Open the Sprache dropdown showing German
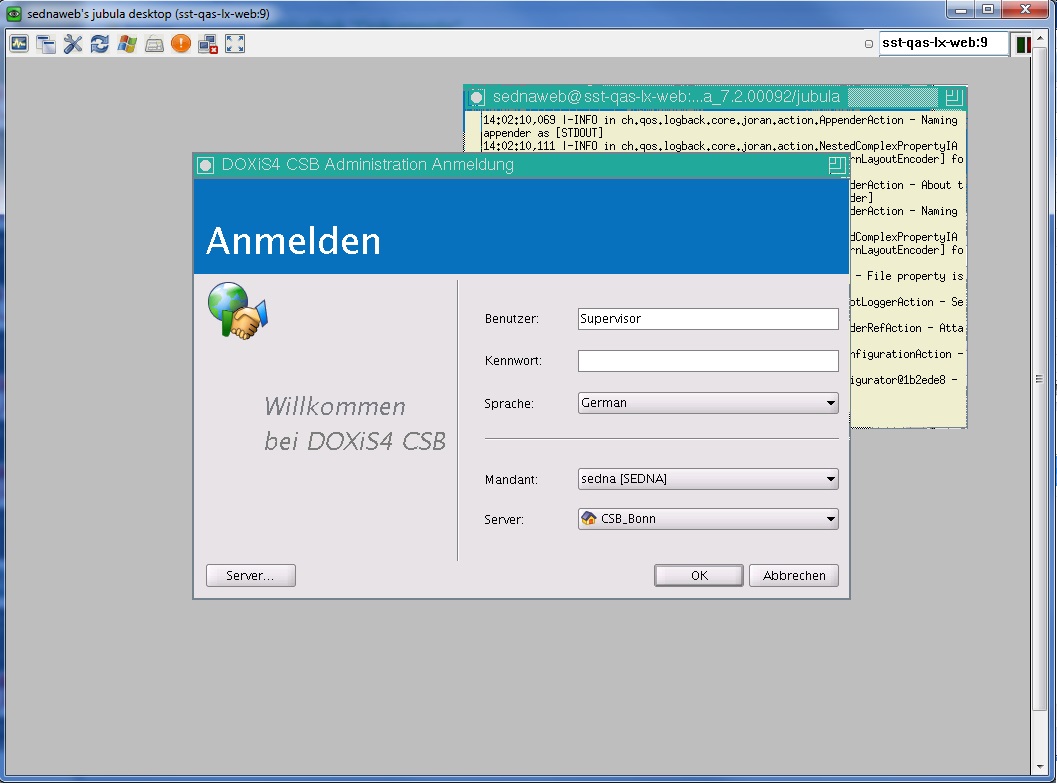This screenshot has width=1057, height=784. [x=708, y=403]
